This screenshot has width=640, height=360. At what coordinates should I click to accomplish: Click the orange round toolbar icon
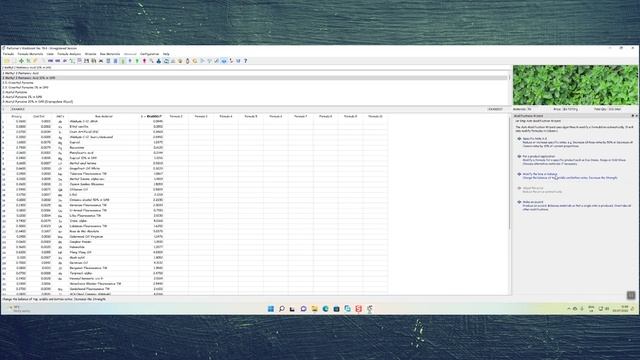tap(195, 61)
